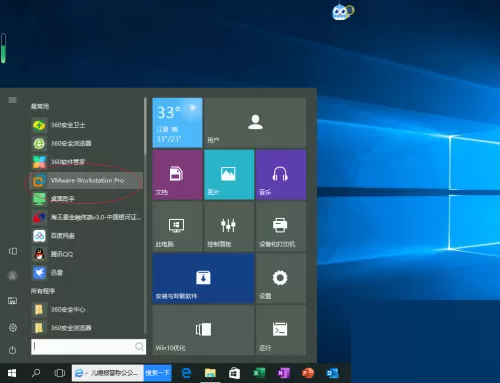Open the Tencent QQ penguin app

(86, 254)
